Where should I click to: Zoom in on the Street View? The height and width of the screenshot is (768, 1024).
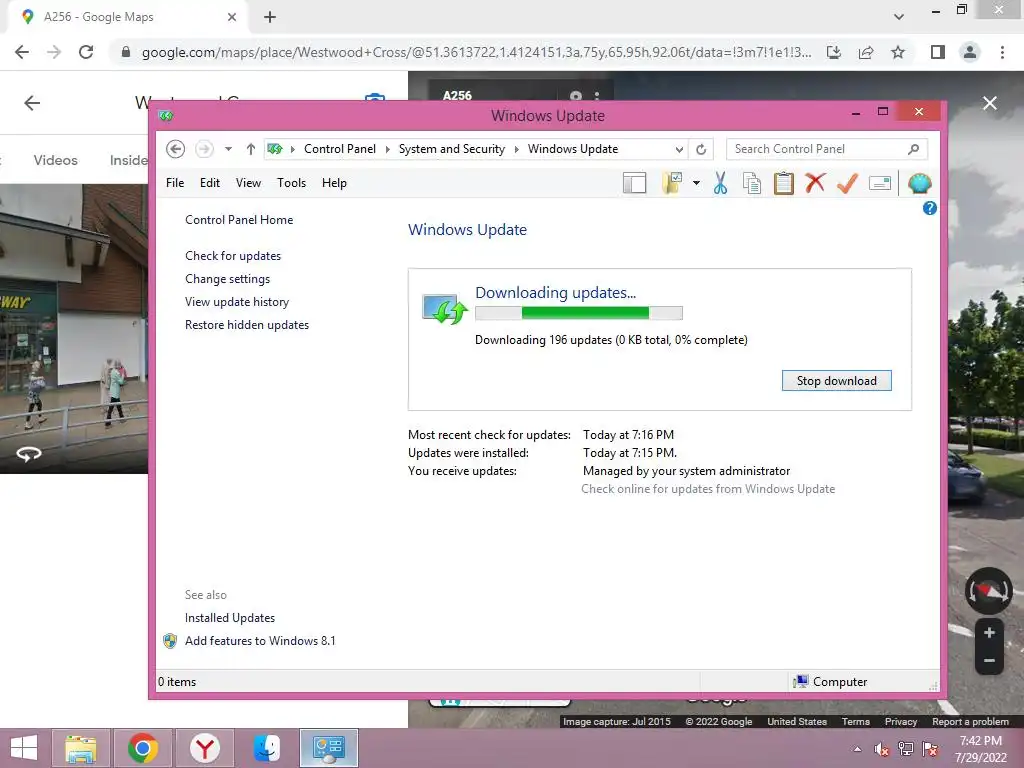coord(989,633)
